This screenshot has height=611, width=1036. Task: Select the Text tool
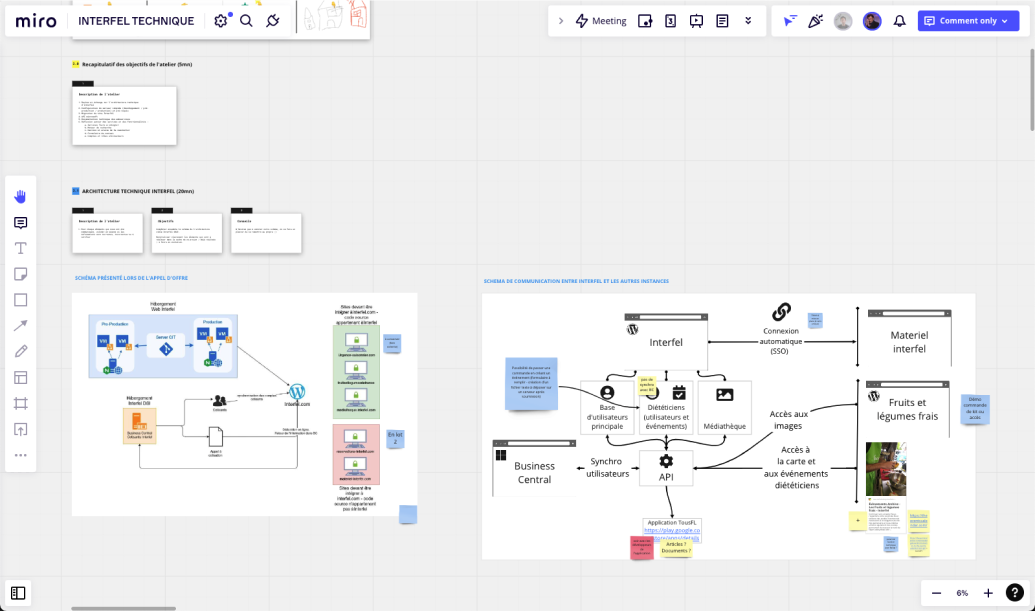(x=20, y=248)
